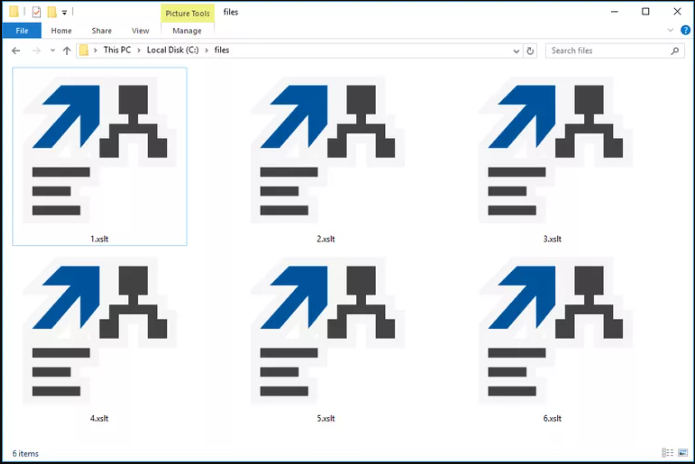Click the Picture Tools contextual tab
Viewport: 695px width, 464px height.
click(187, 13)
